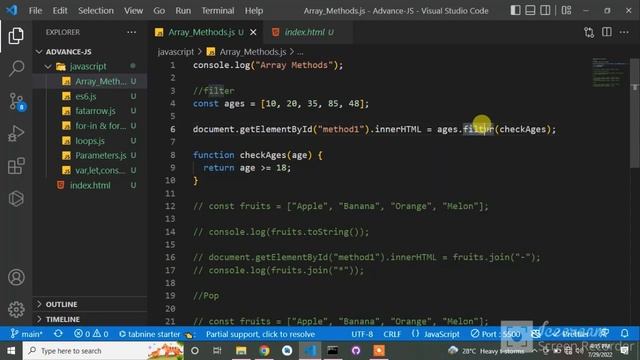Collapse the javascript folder
The image size is (640, 360).
(90, 67)
